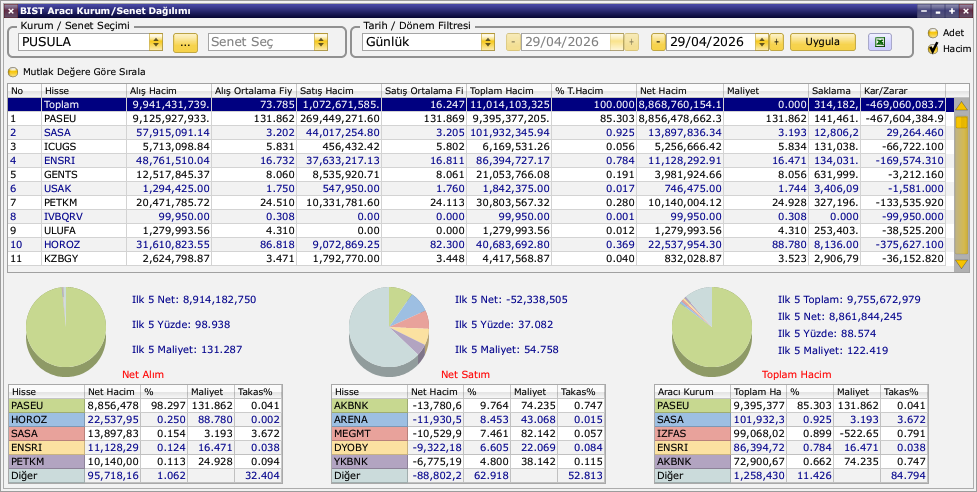Select the KZBGY row
Viewport: 977px width, 492px height.
[x=477, y=258]
